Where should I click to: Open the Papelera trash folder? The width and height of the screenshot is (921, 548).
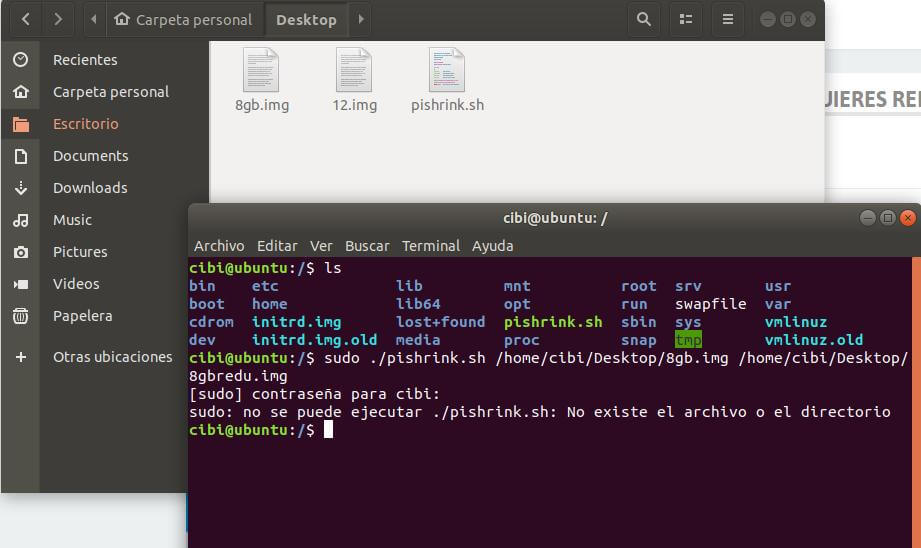[x=82, y=316]
